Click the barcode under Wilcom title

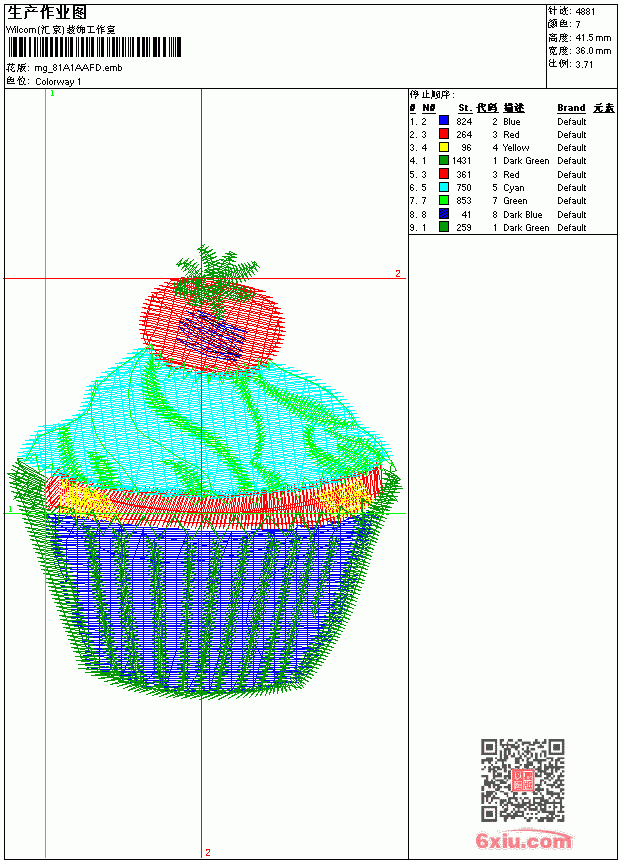pyautogui.click(x=94, y=47)
